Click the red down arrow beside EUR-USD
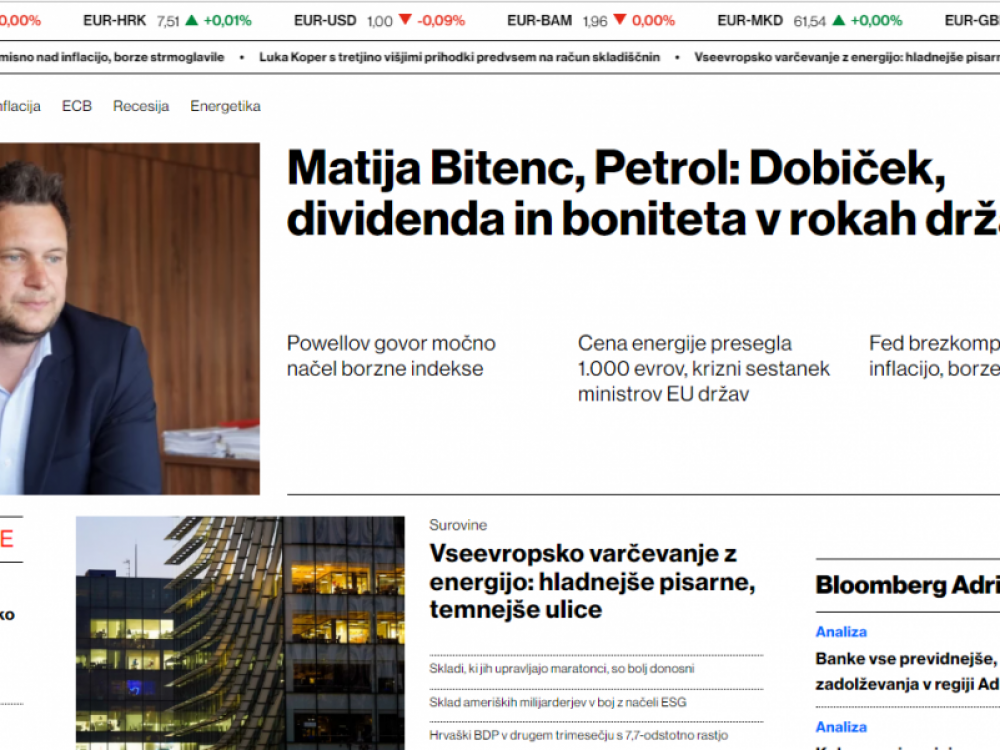This screenshot has width=1000, height=750. pyautogui.click(x=404, y=20)
